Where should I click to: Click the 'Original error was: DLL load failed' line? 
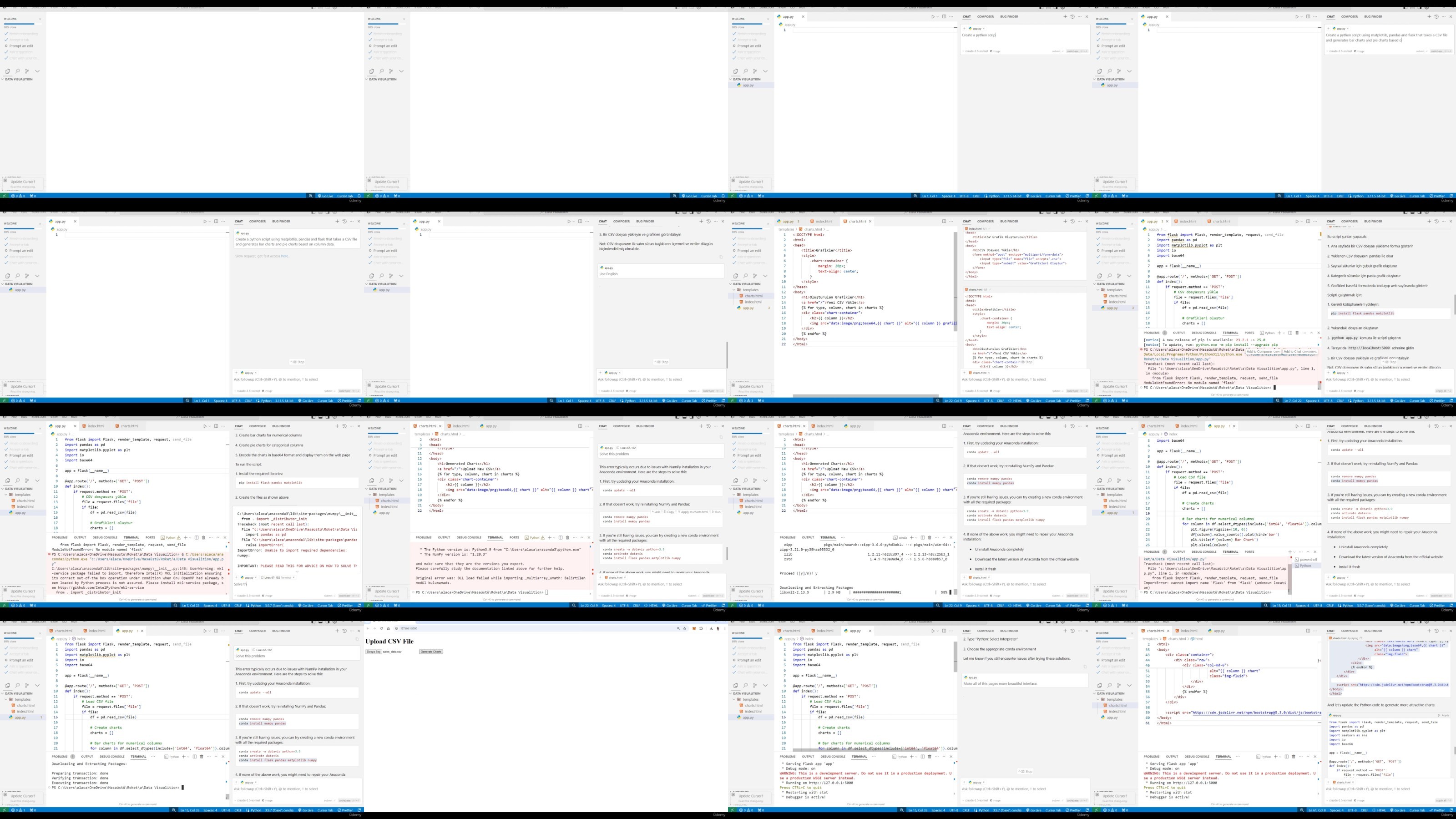500,578
